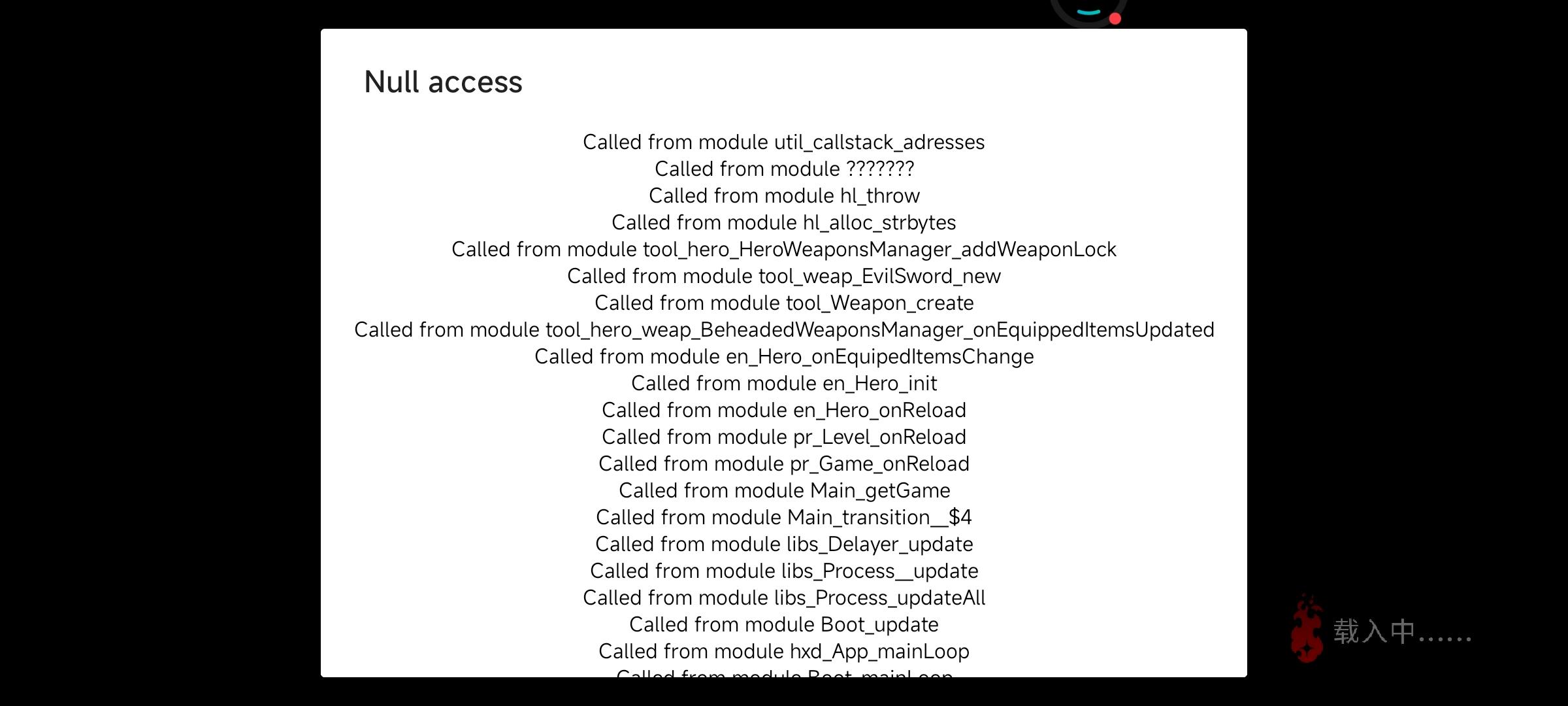Screen dimensions: 1568x706
Task: Click the libs_Delayer_update line
Action: 783,545
